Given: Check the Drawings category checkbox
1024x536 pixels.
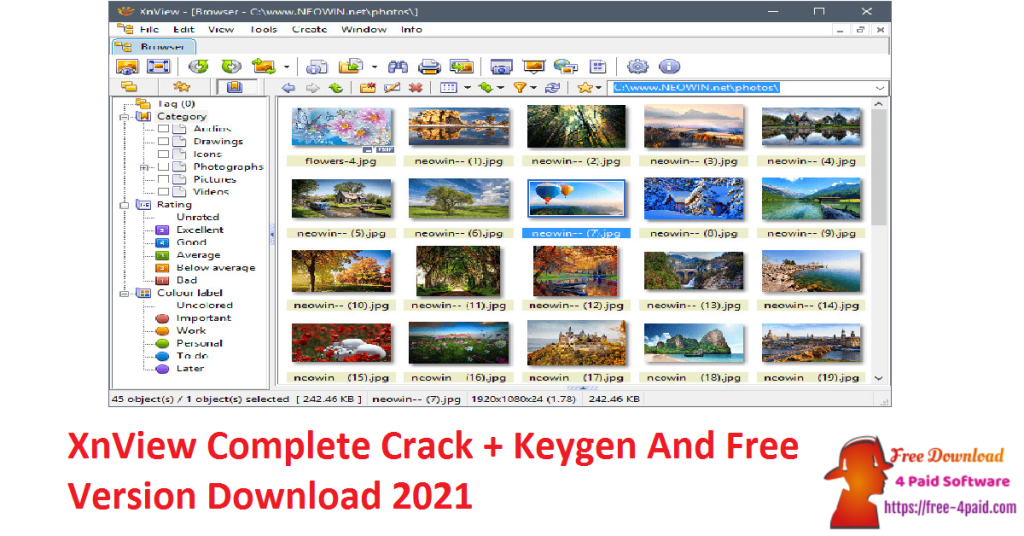Looking at the screenshot, I should tap(163, 142).
